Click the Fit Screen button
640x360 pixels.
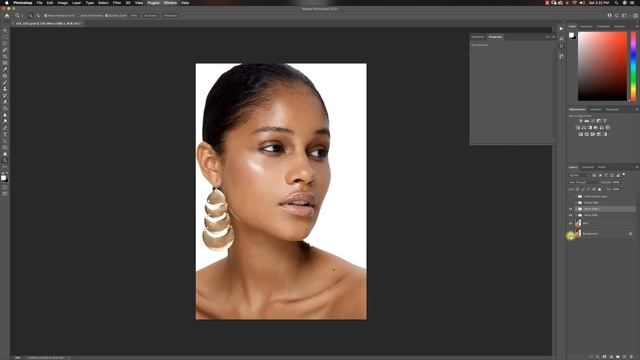[x=151, y=16]
